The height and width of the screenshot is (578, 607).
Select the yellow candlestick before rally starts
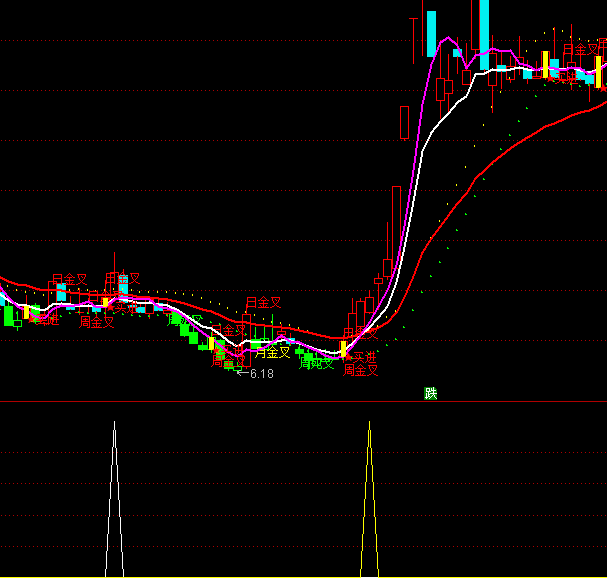click(x=343, y=349)
